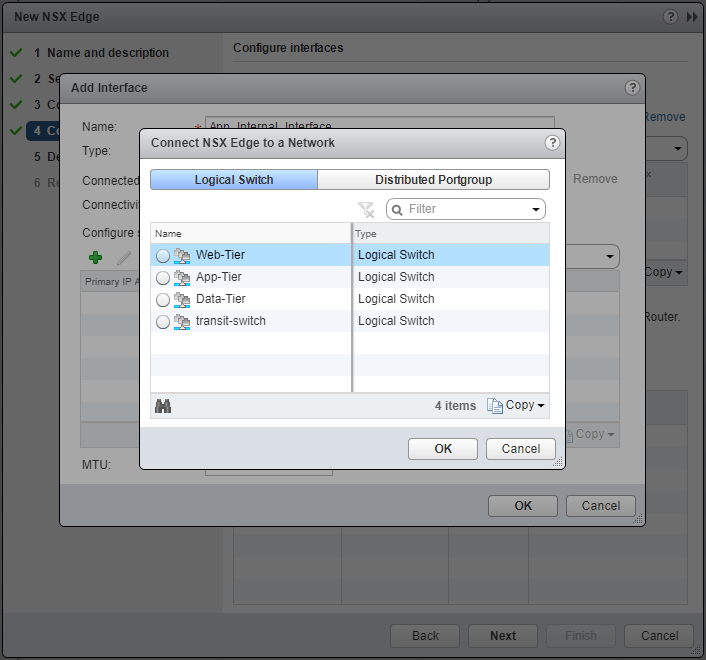706x660 pixels.
Task: Open help for Connect NSX Edge dialog
Action: point(552,143)
